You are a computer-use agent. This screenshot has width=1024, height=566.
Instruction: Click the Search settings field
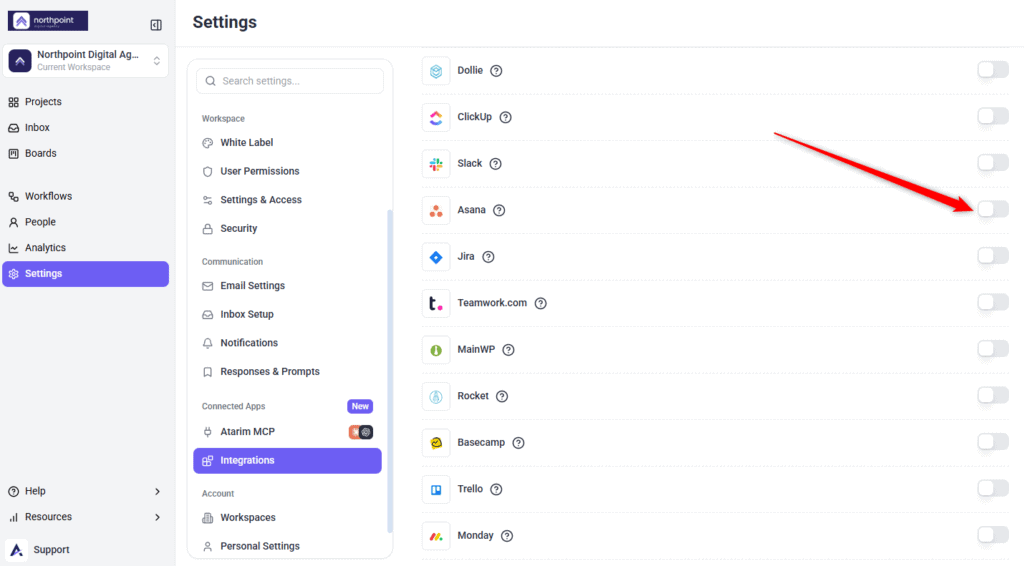tap(290, 81)
